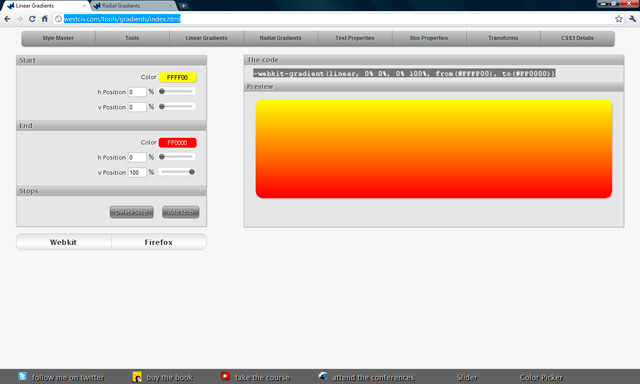The height and width of the screenshot is (384, 640).
Task: Open Box Properties in navigation bar
Action: (x=429, y=38)
